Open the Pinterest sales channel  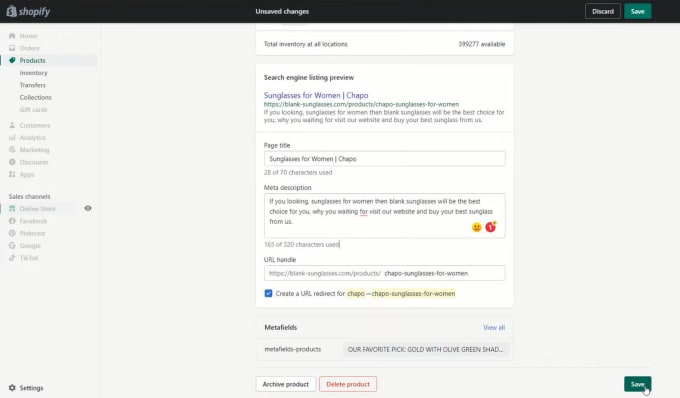tap(32, 233)
